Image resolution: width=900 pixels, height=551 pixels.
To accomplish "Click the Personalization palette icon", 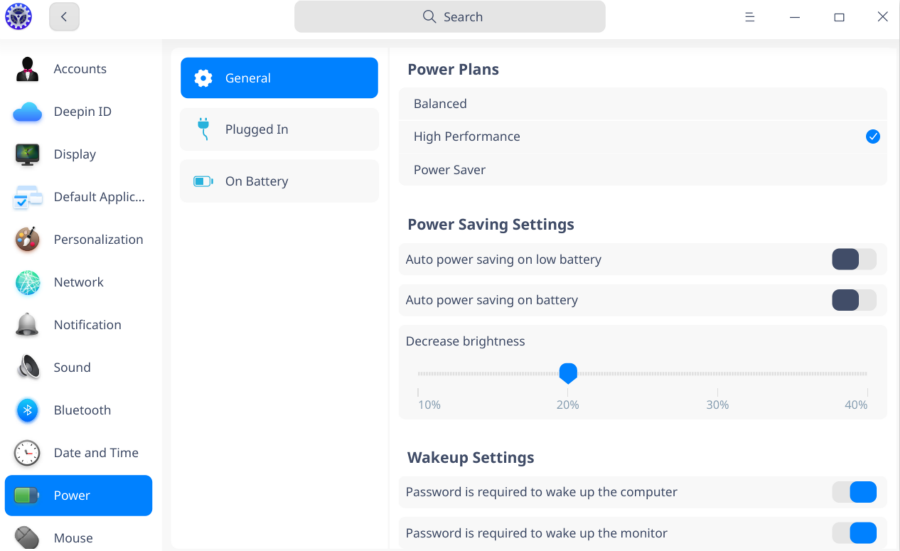I will coord(27,240).
